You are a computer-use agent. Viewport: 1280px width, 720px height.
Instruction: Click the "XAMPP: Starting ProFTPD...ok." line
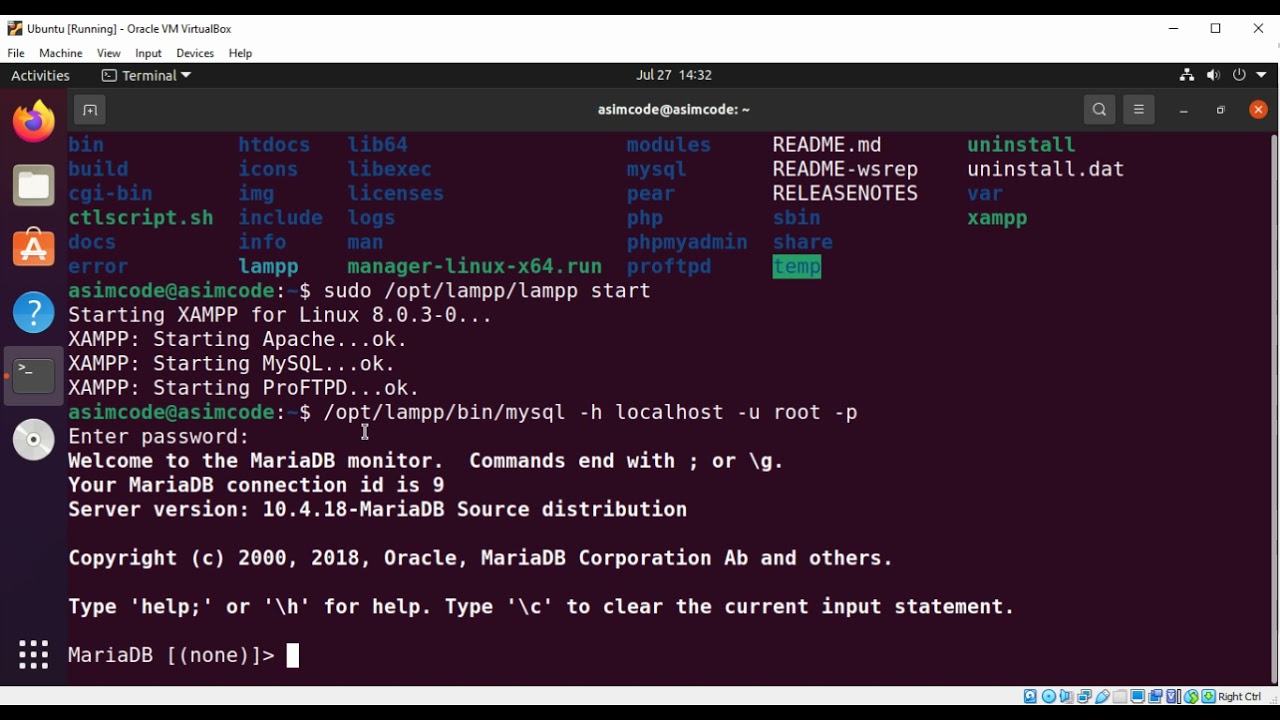coord(244,388)
